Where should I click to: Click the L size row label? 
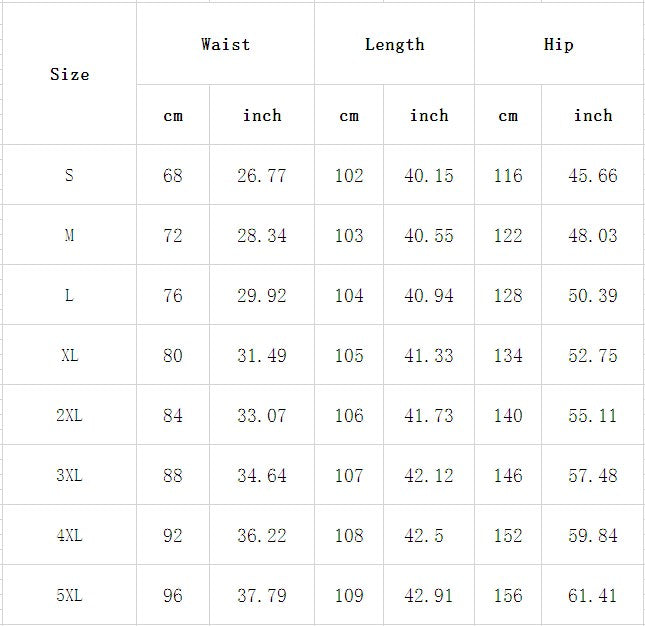click(x=69, y=295)
